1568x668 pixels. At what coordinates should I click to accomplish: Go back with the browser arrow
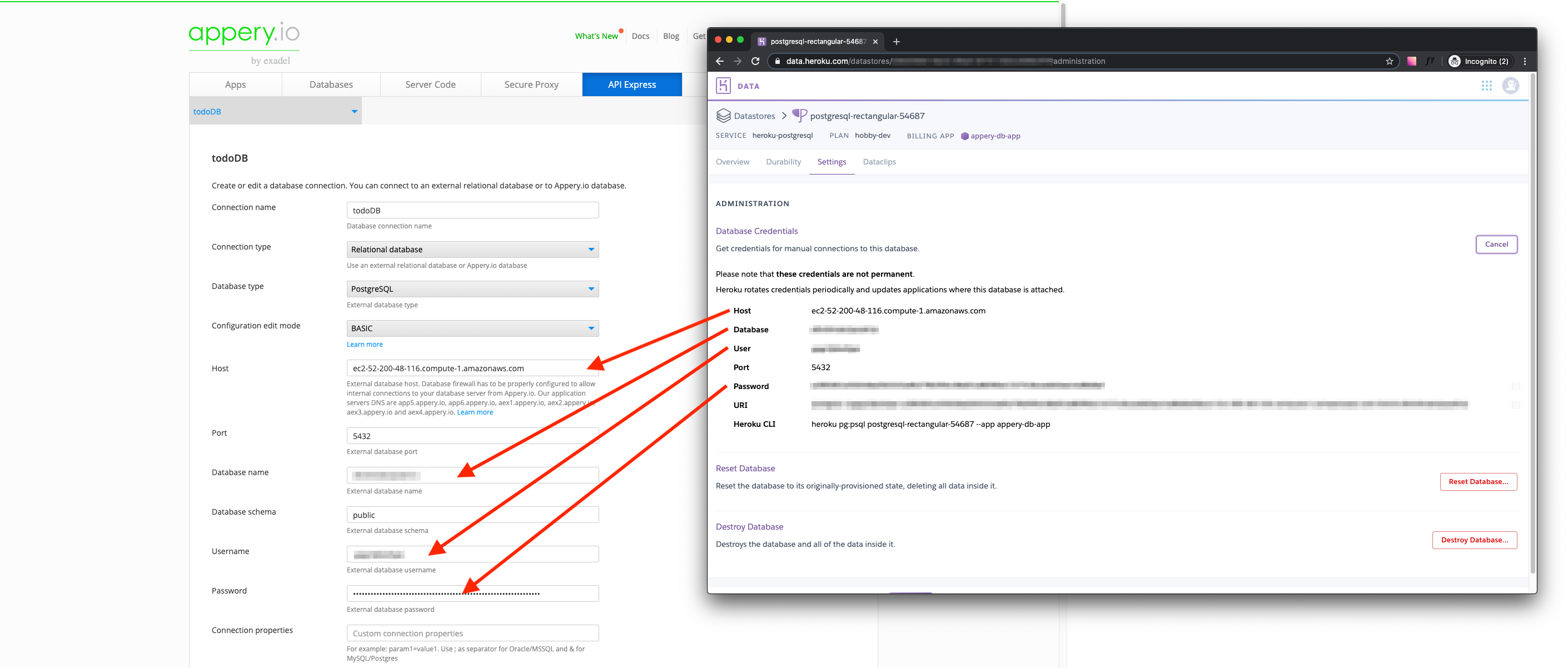point(719,62)
